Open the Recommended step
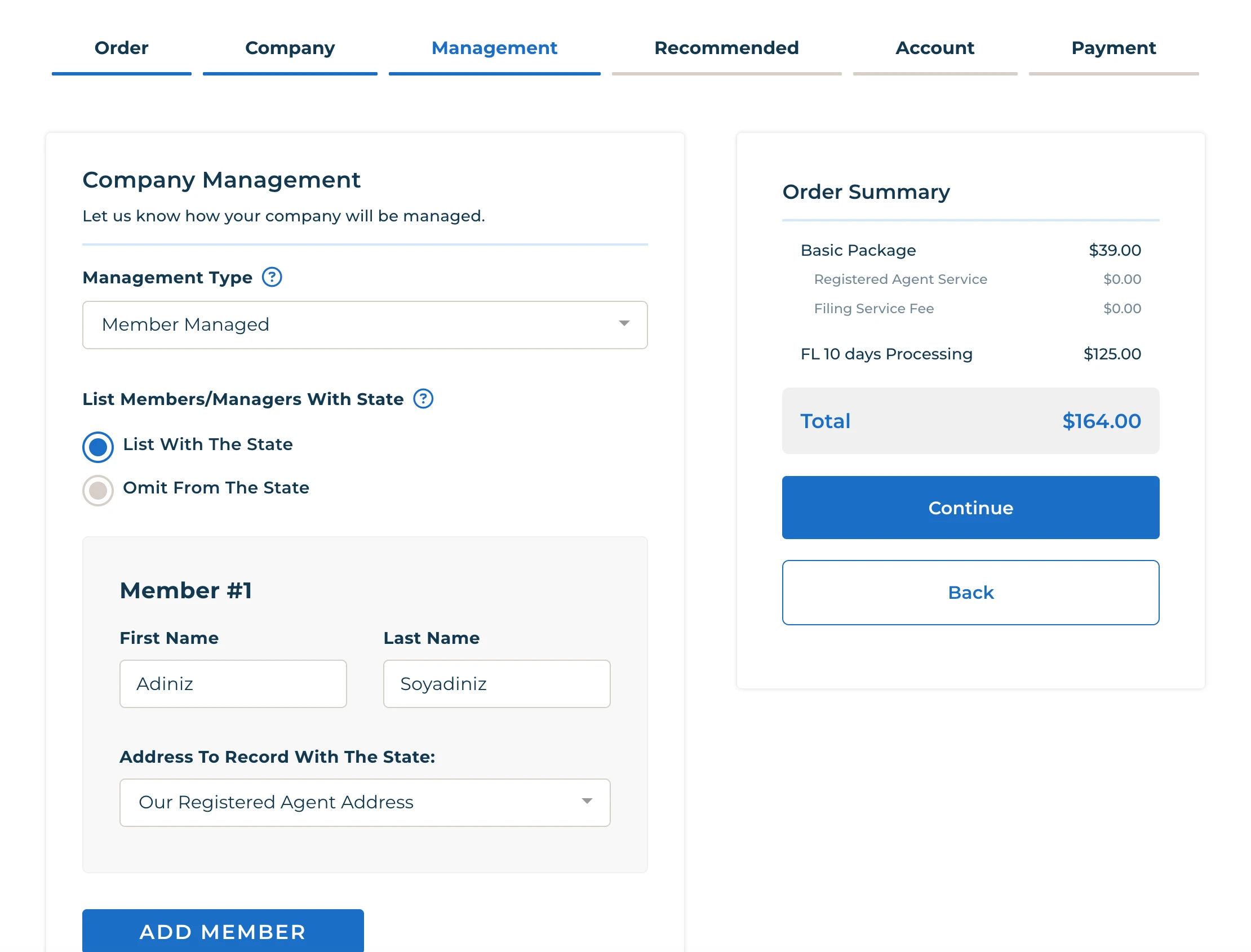This screenshot has height=952, width=1251. (726, 48)
